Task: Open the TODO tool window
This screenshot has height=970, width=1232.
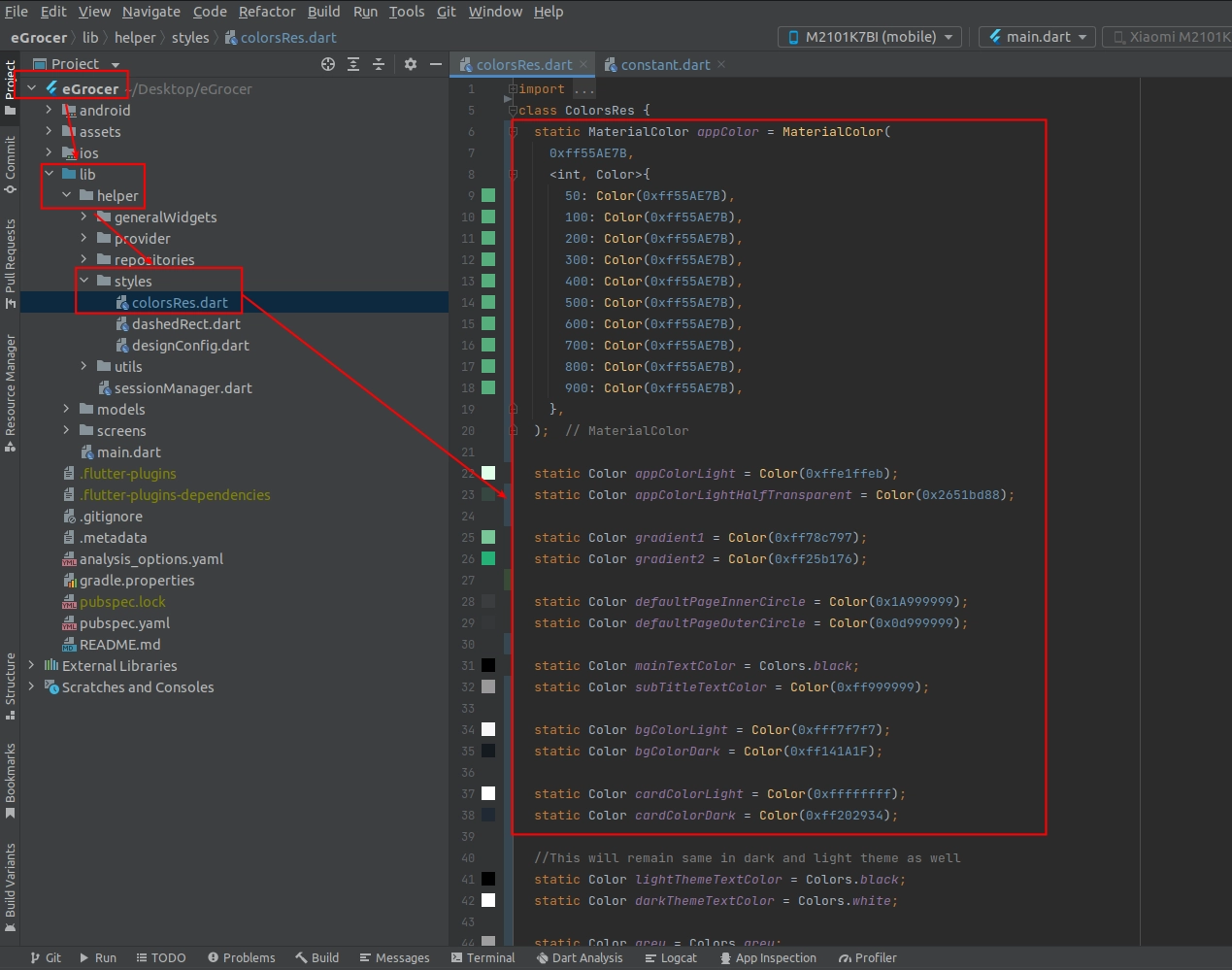Action: 160,957
